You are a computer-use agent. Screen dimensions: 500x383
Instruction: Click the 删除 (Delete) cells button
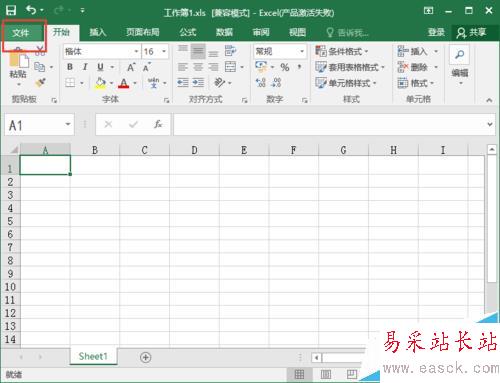click(x=413, y=67)
